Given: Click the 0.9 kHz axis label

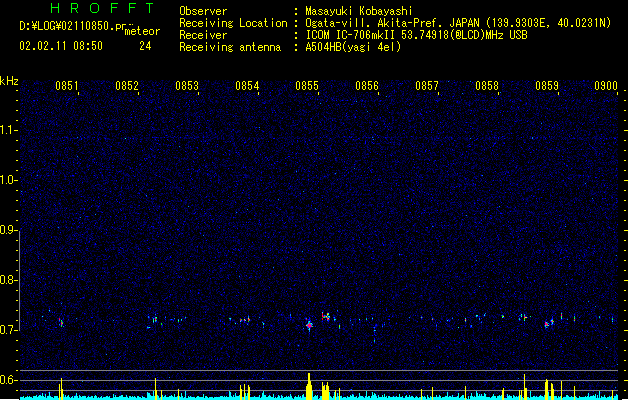Looking at the screenshot, I should point(8,230).
